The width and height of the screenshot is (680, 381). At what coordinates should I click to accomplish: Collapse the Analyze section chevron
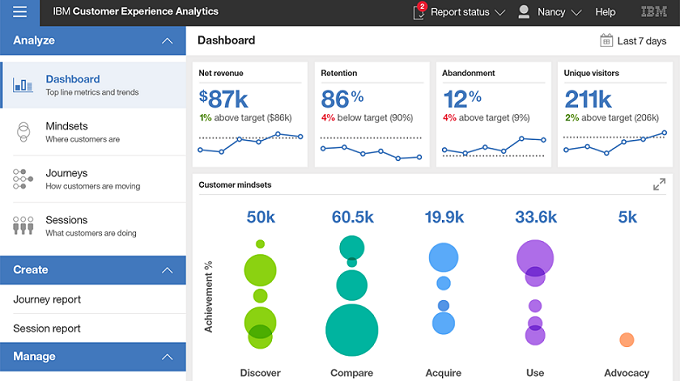[167, 41]
